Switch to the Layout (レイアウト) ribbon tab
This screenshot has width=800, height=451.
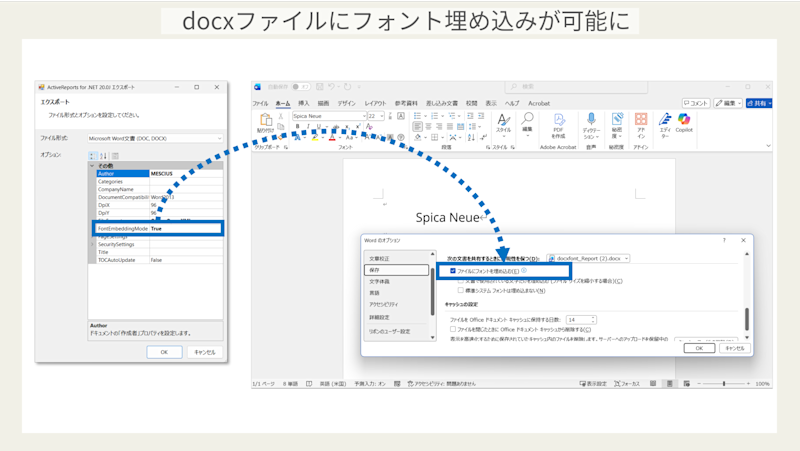(x=376, y=104)
